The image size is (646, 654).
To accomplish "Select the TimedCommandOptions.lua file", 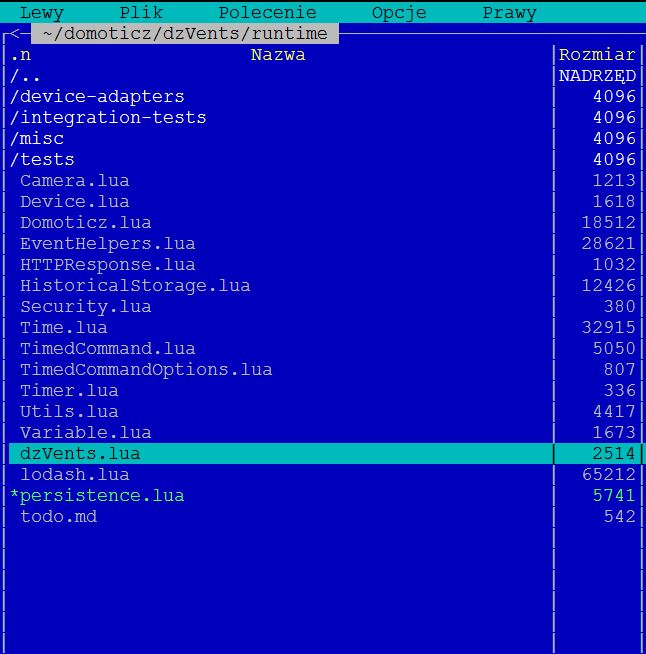I will coord(146,370).
